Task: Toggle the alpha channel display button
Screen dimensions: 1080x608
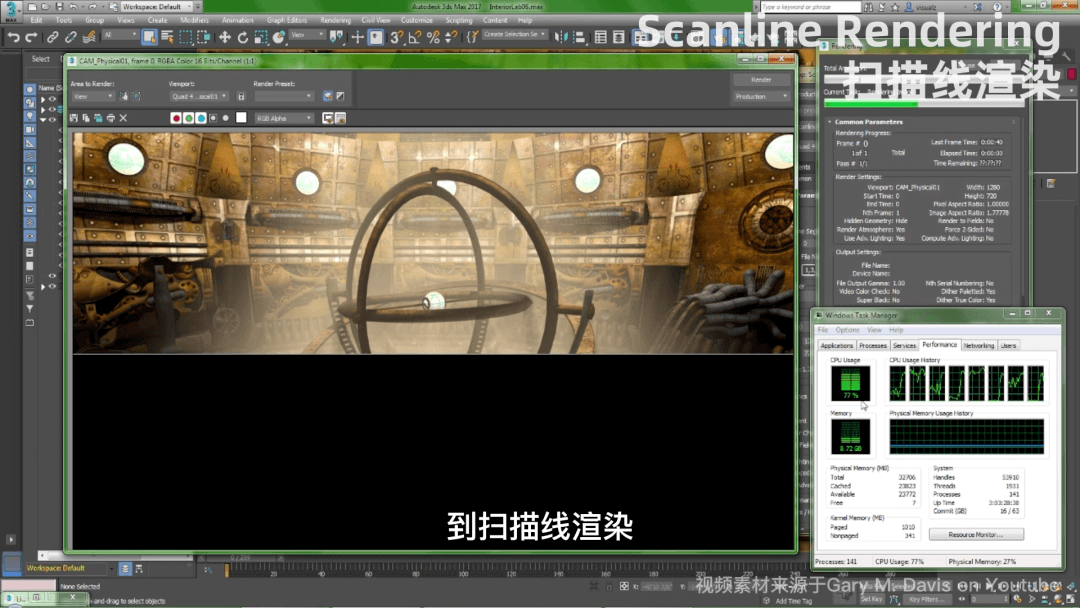Action: tap(213, 118)
